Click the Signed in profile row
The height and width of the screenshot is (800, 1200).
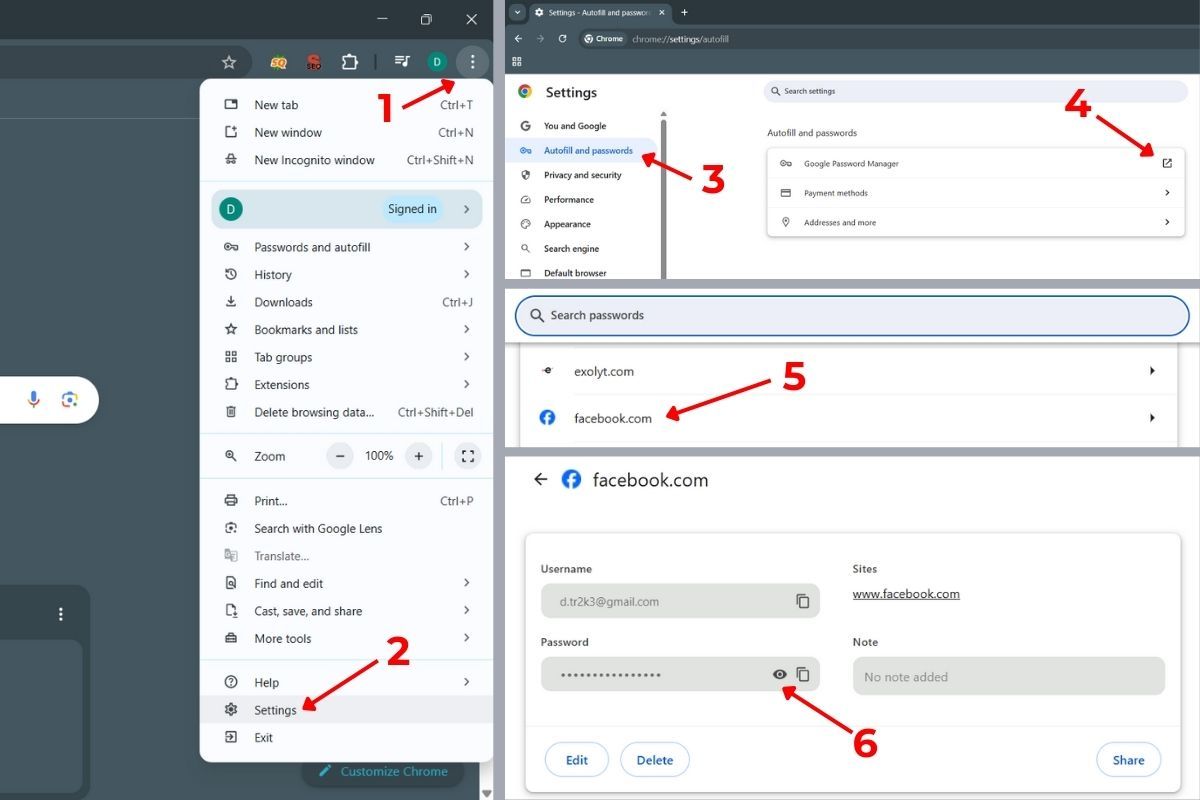(x=347, y=209)
